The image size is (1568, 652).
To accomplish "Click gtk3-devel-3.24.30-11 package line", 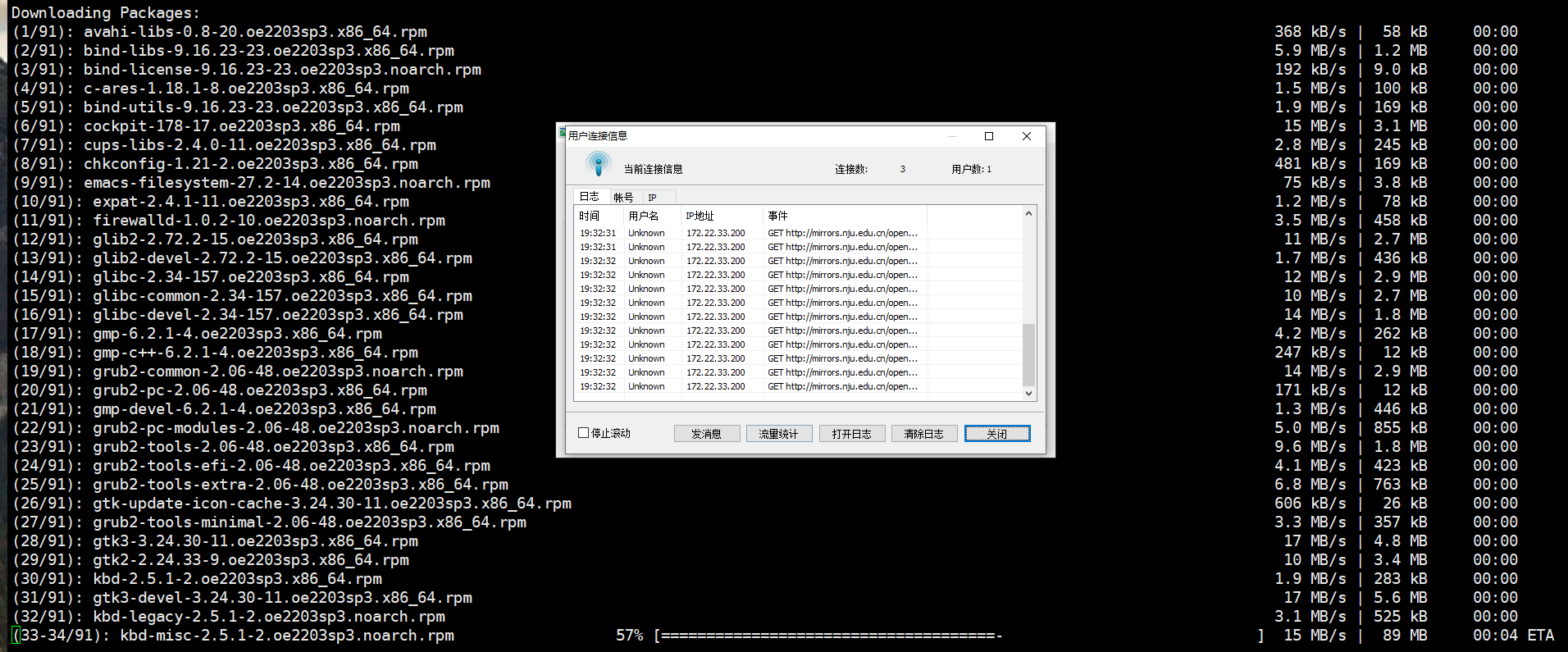I will (242, 597).
